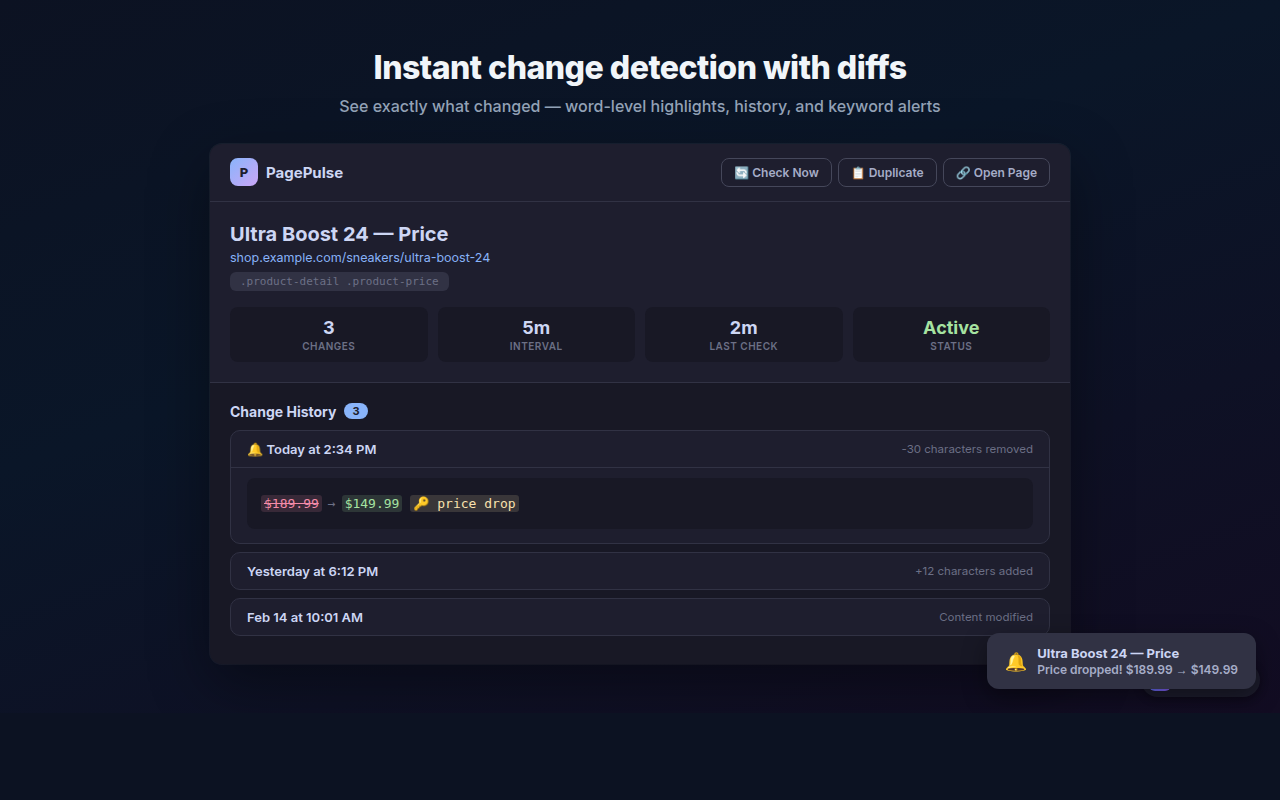Click the price drop keyword tag
1280x800 pixels.
click(464, 504)
